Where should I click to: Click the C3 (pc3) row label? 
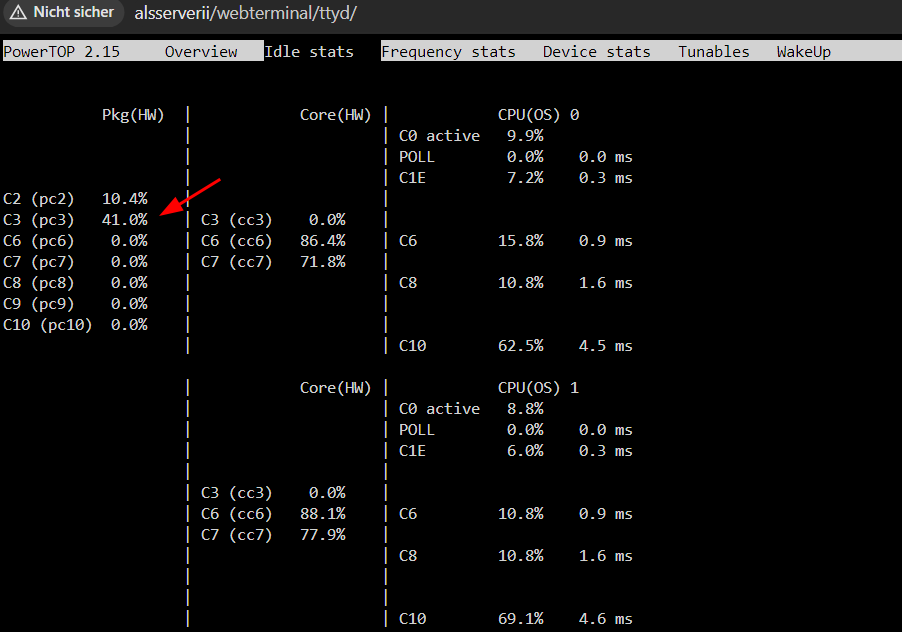[39, 220]
